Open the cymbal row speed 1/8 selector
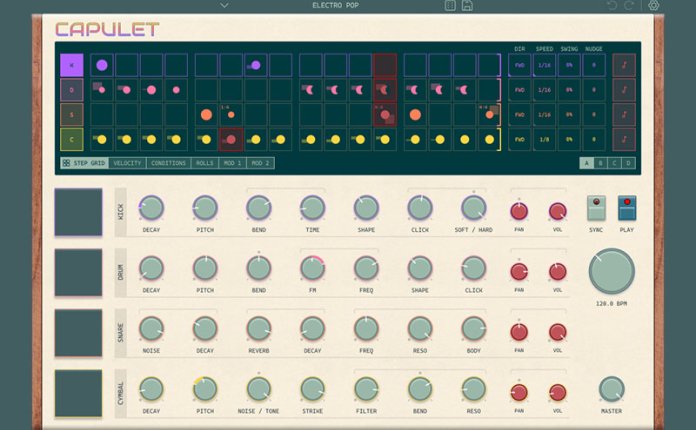Image resolution: width=696 pixels, height=430 pixels. 544,140
